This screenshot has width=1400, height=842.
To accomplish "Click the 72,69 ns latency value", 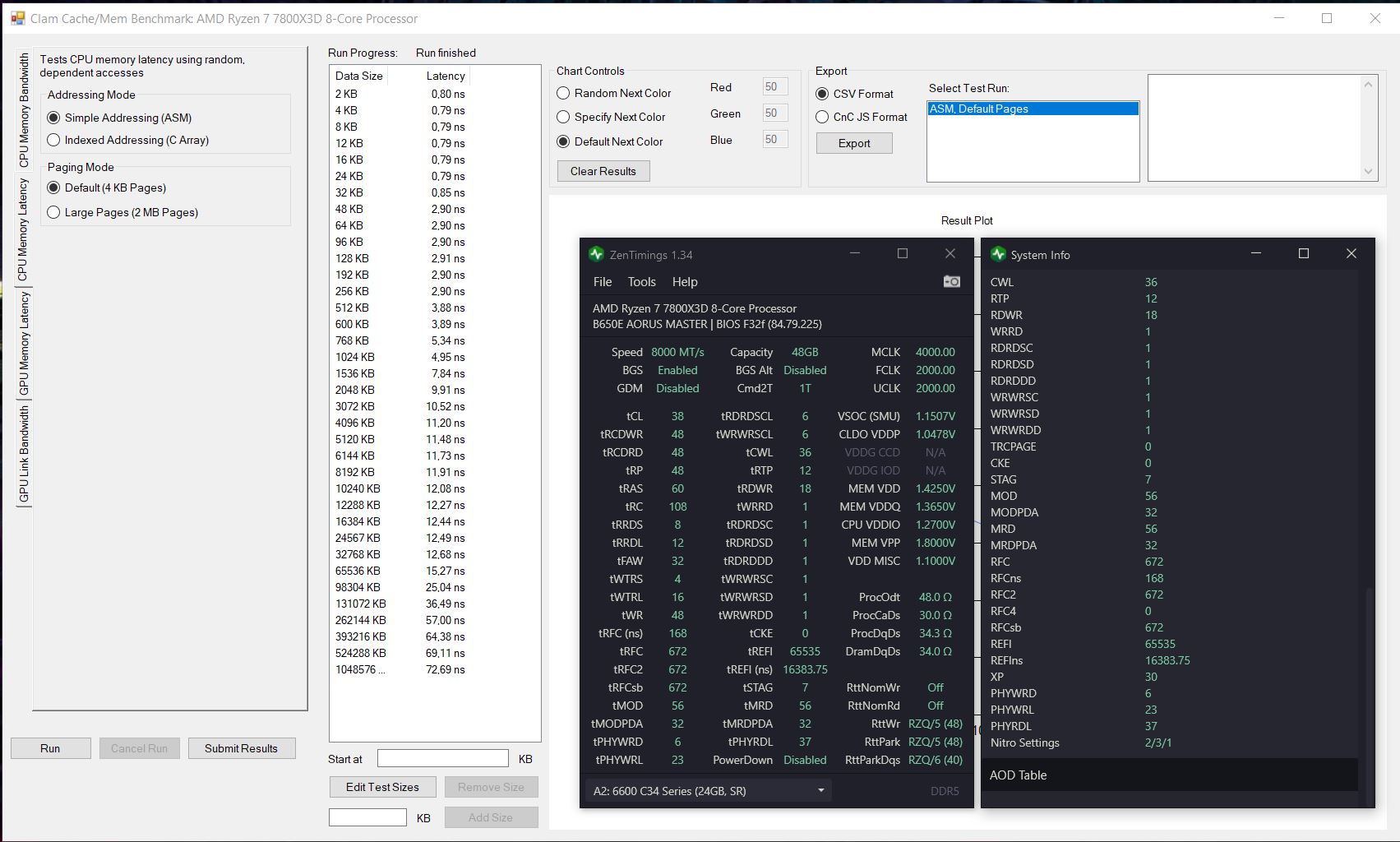I will pyautogui.click(x=446, y=669).
